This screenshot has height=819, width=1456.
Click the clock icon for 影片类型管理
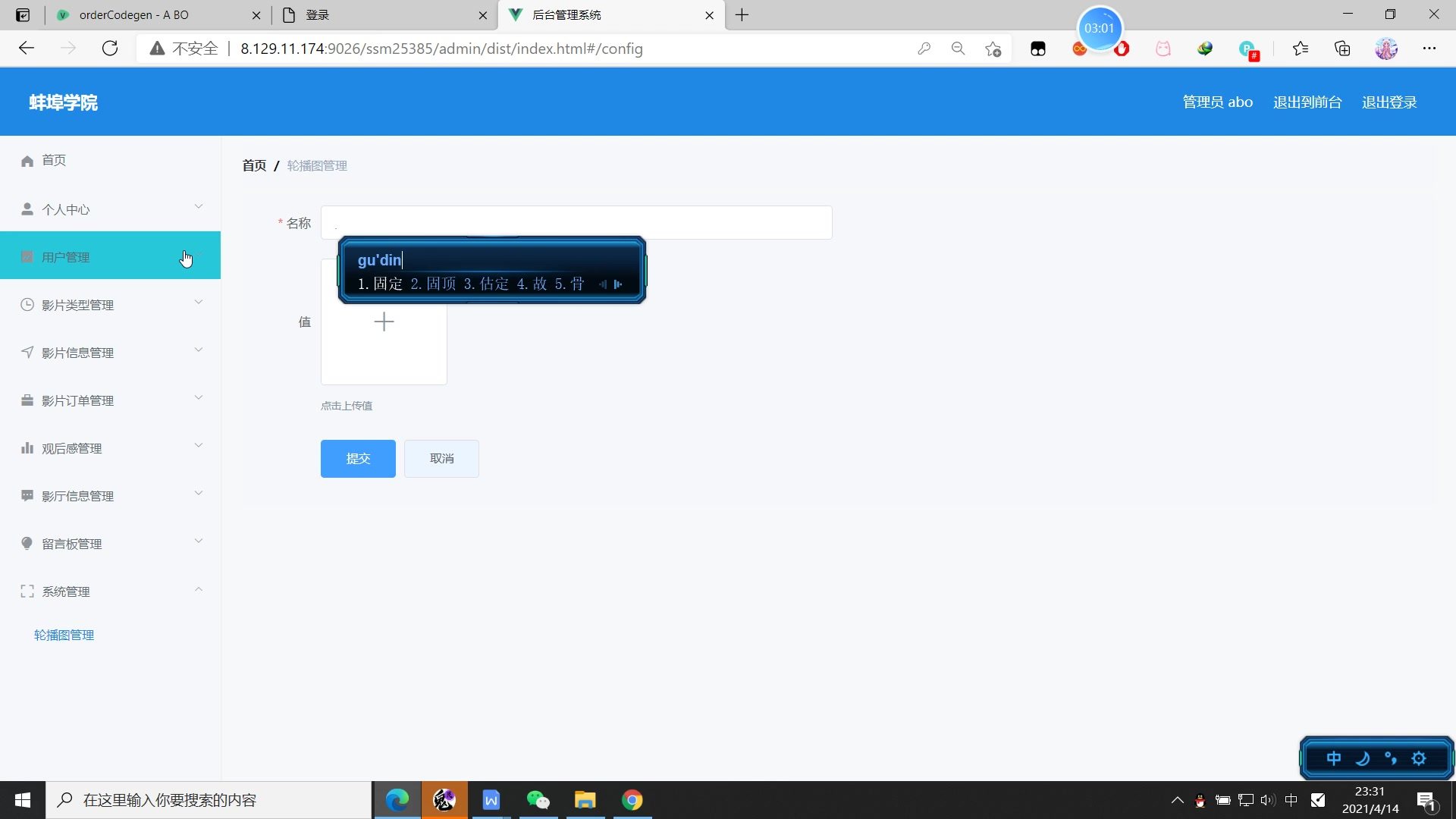tap(27, 305)
